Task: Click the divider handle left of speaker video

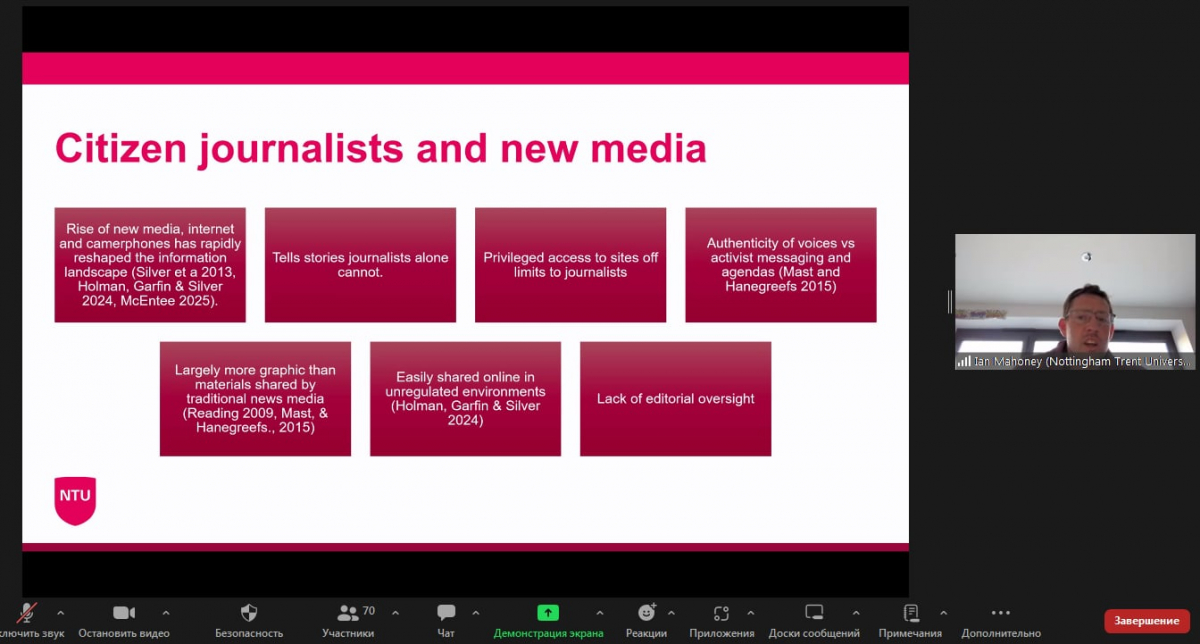Action: point(950,302)
